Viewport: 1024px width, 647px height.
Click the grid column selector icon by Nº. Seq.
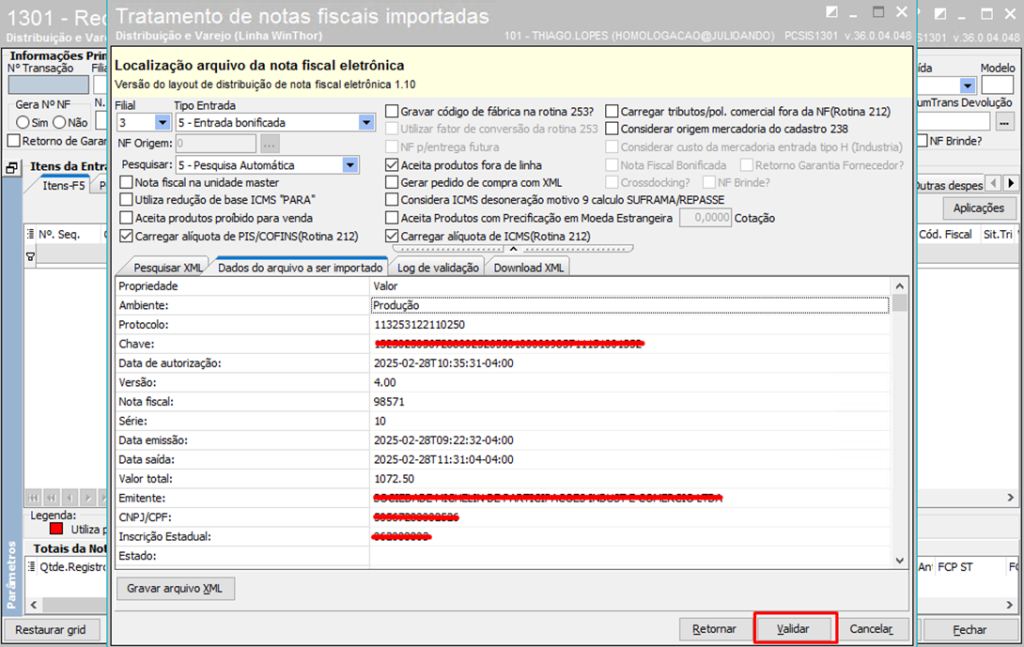point(31,234)
